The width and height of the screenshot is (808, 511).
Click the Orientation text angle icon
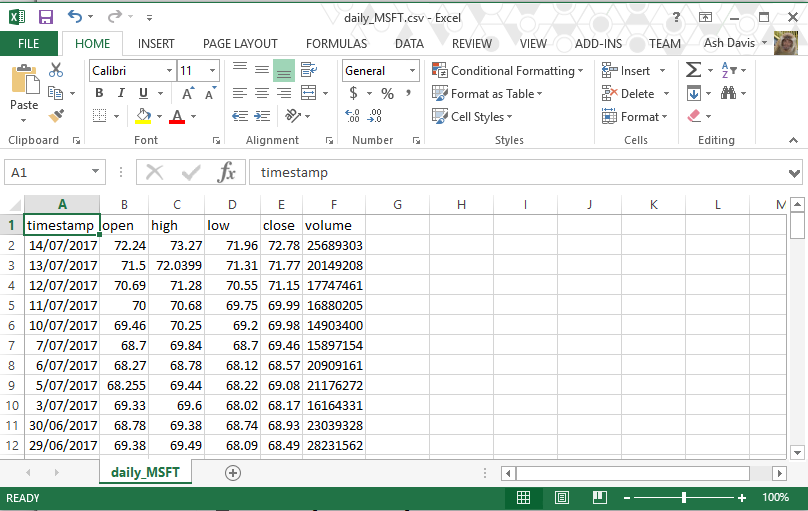point(293,116)
